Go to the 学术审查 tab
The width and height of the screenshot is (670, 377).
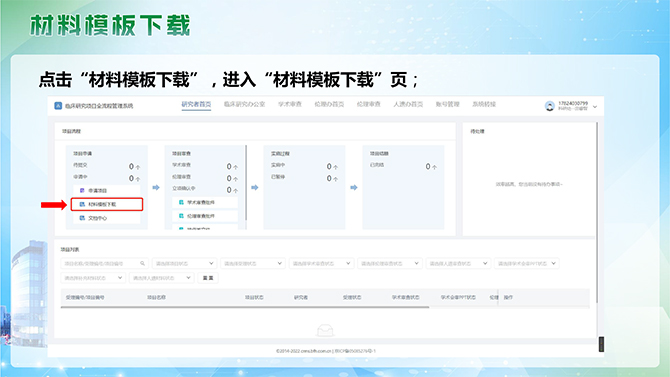[x=290, y=104]
